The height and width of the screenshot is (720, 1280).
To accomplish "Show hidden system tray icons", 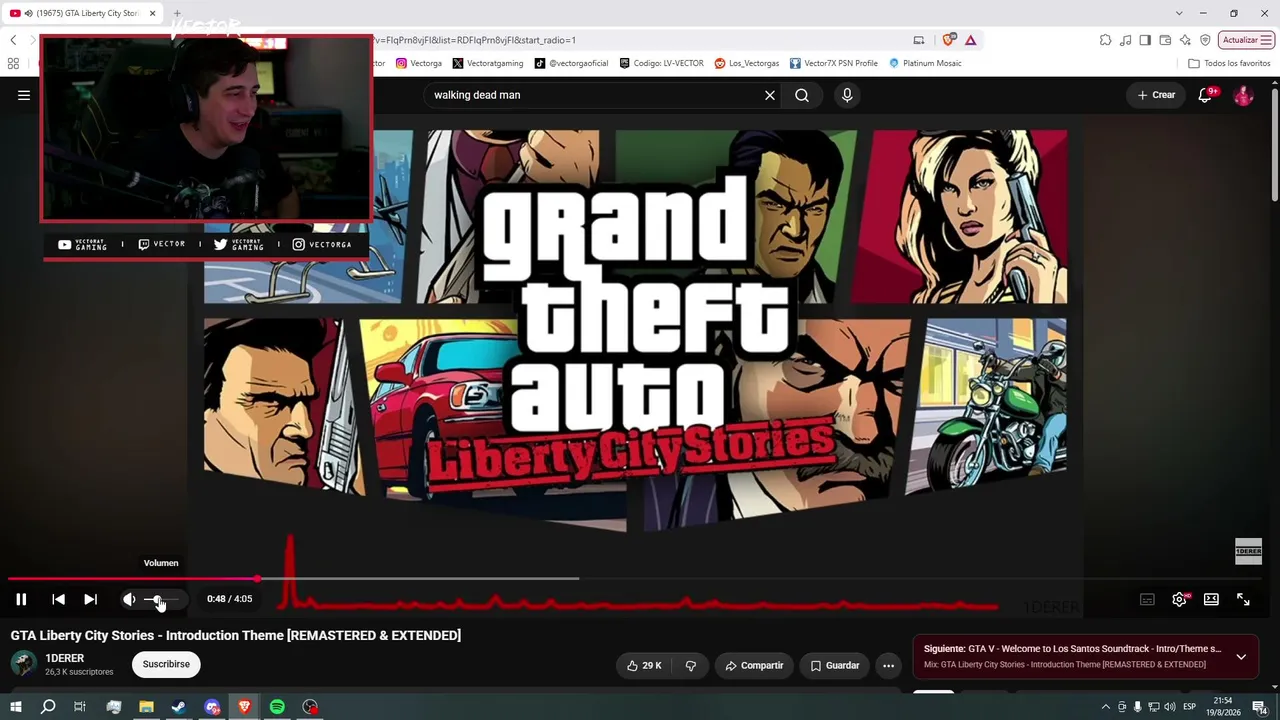I will (1105, 707).
